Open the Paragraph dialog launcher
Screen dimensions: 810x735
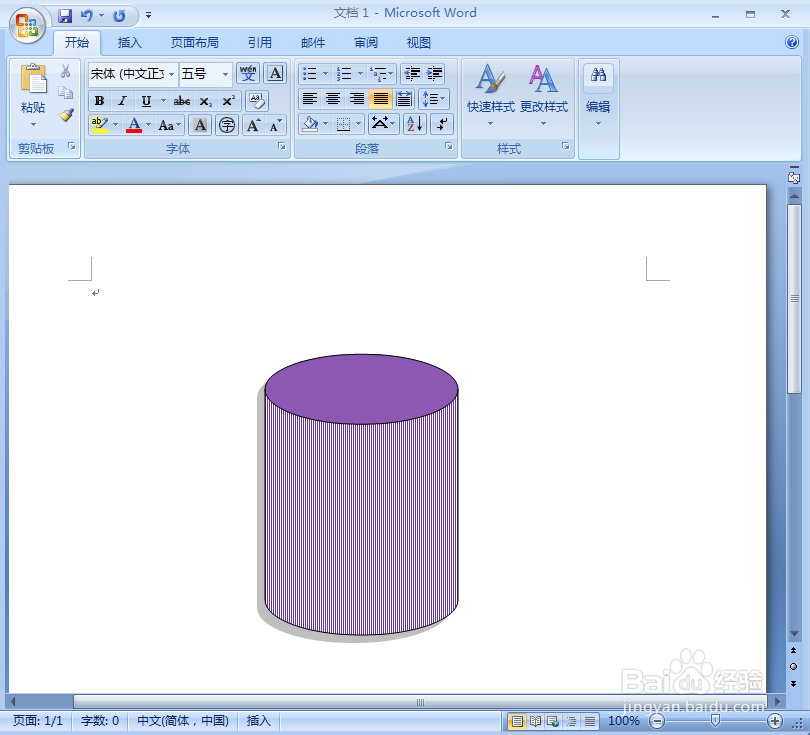pyautogui.click(x=449, y=147)
